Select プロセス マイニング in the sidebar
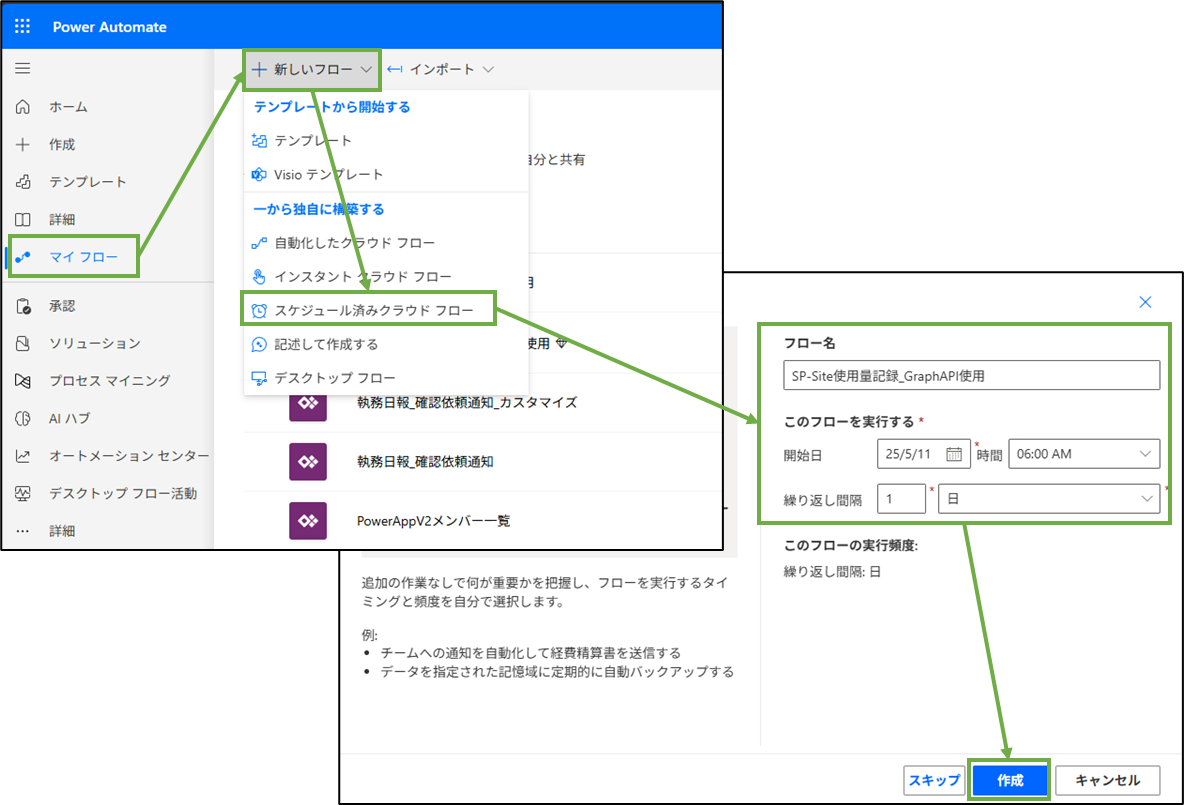Viewport: 1184px width, 805px height. (x=109, y=381)
